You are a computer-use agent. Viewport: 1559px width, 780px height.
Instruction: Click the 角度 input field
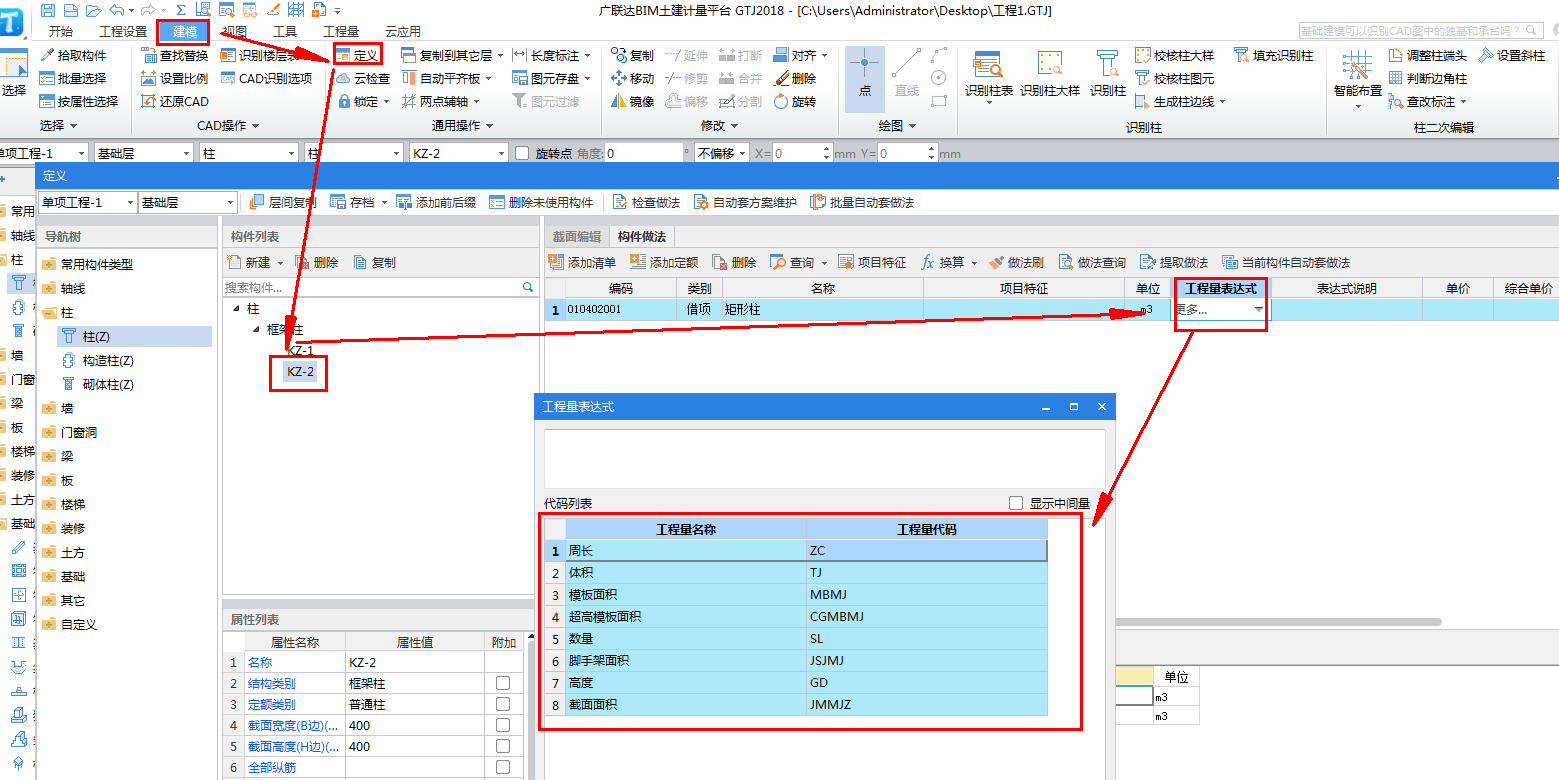(643, 153)
